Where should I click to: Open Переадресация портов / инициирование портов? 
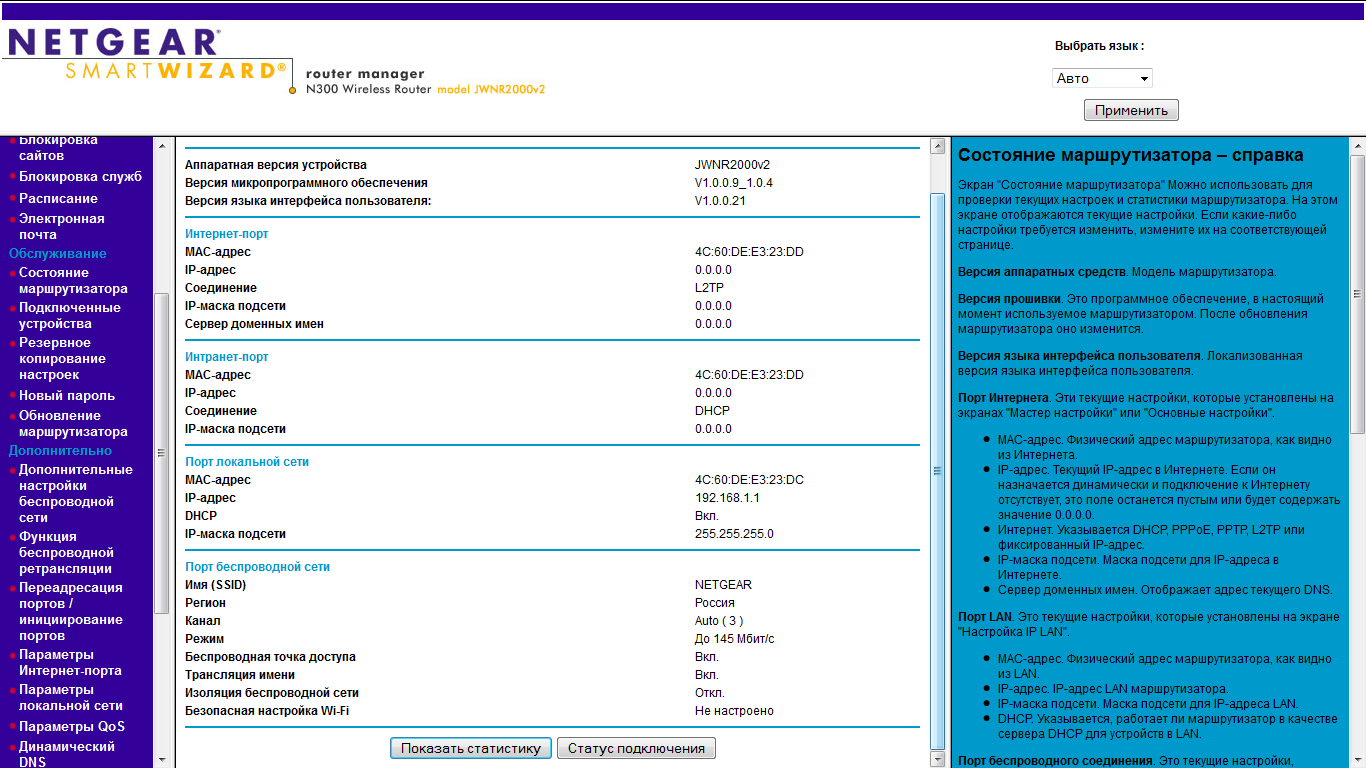[x=70, y=611]
